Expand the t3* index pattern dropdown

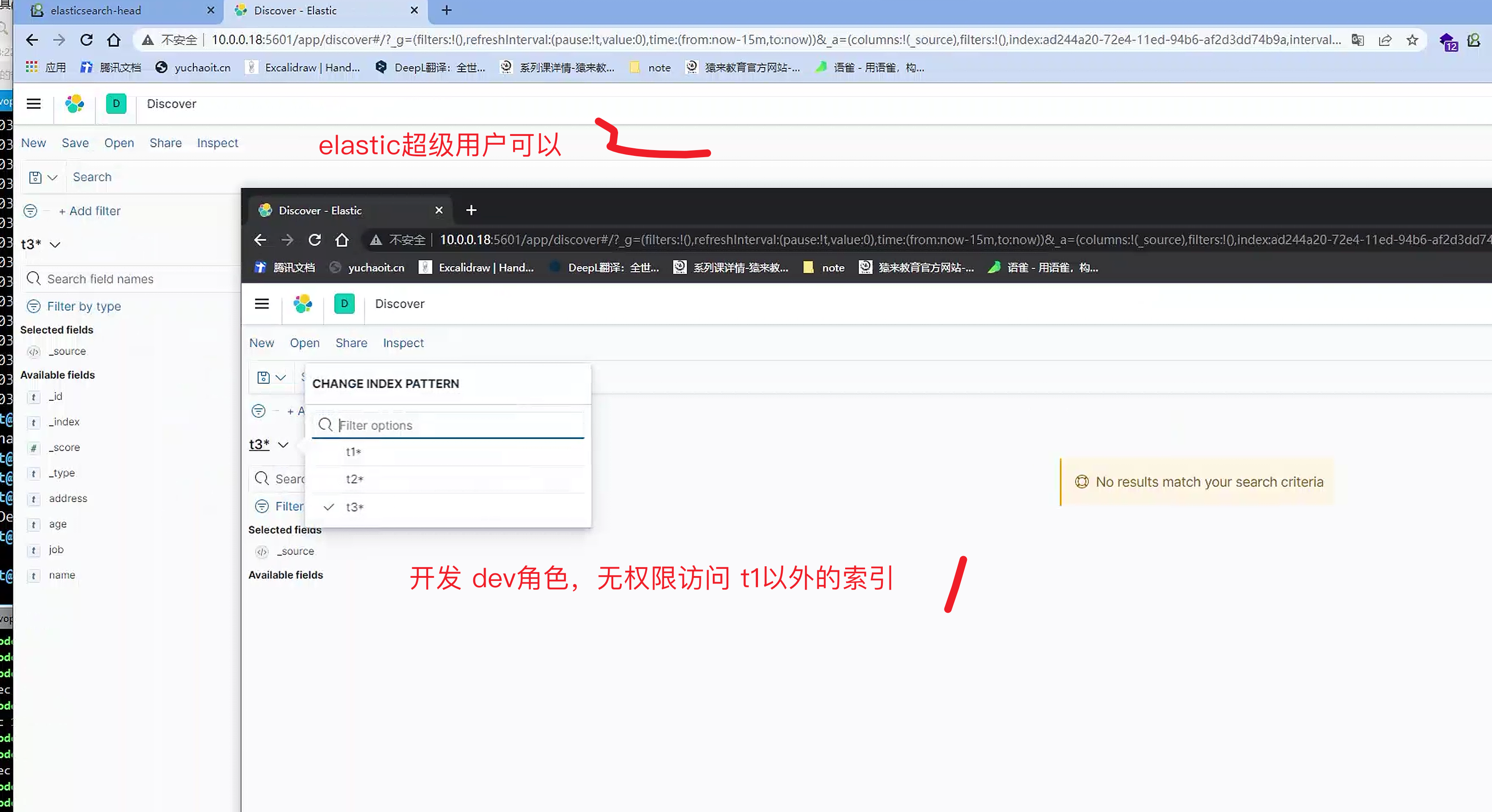click(x=55, y=244)
